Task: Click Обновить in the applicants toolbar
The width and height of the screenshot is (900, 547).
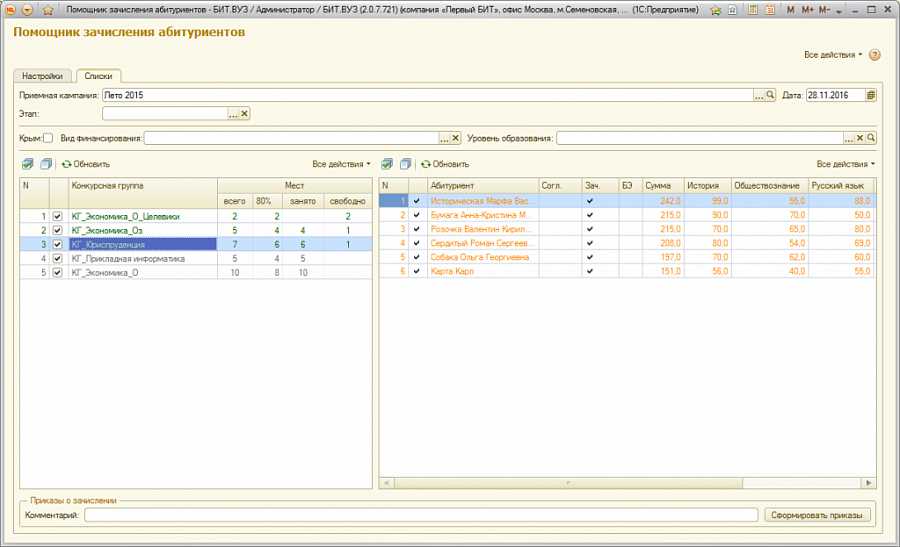Action: [x=445, y=164]
